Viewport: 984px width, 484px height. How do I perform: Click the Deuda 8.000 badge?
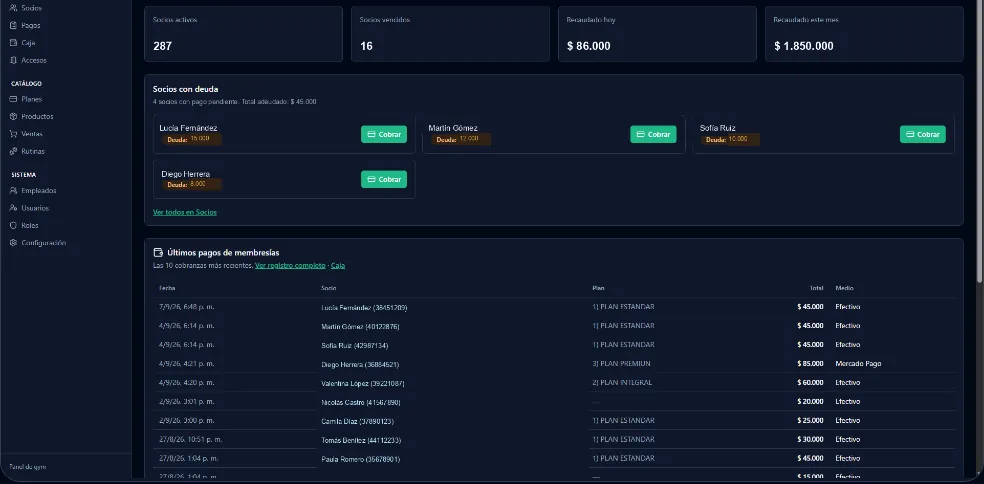click(191, 185)
